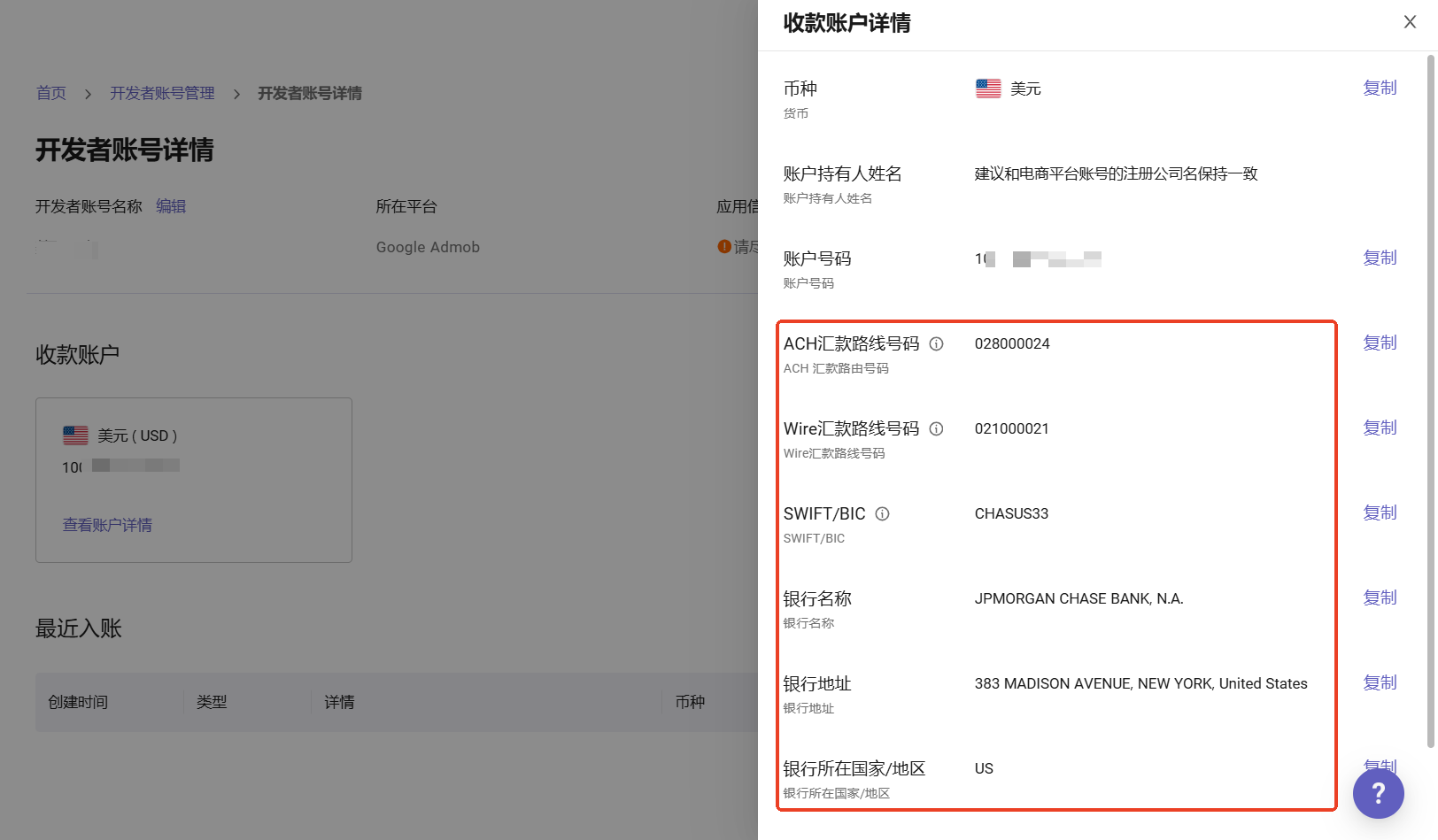Copy the 账户号码 account number

[x=1380, y=258]
